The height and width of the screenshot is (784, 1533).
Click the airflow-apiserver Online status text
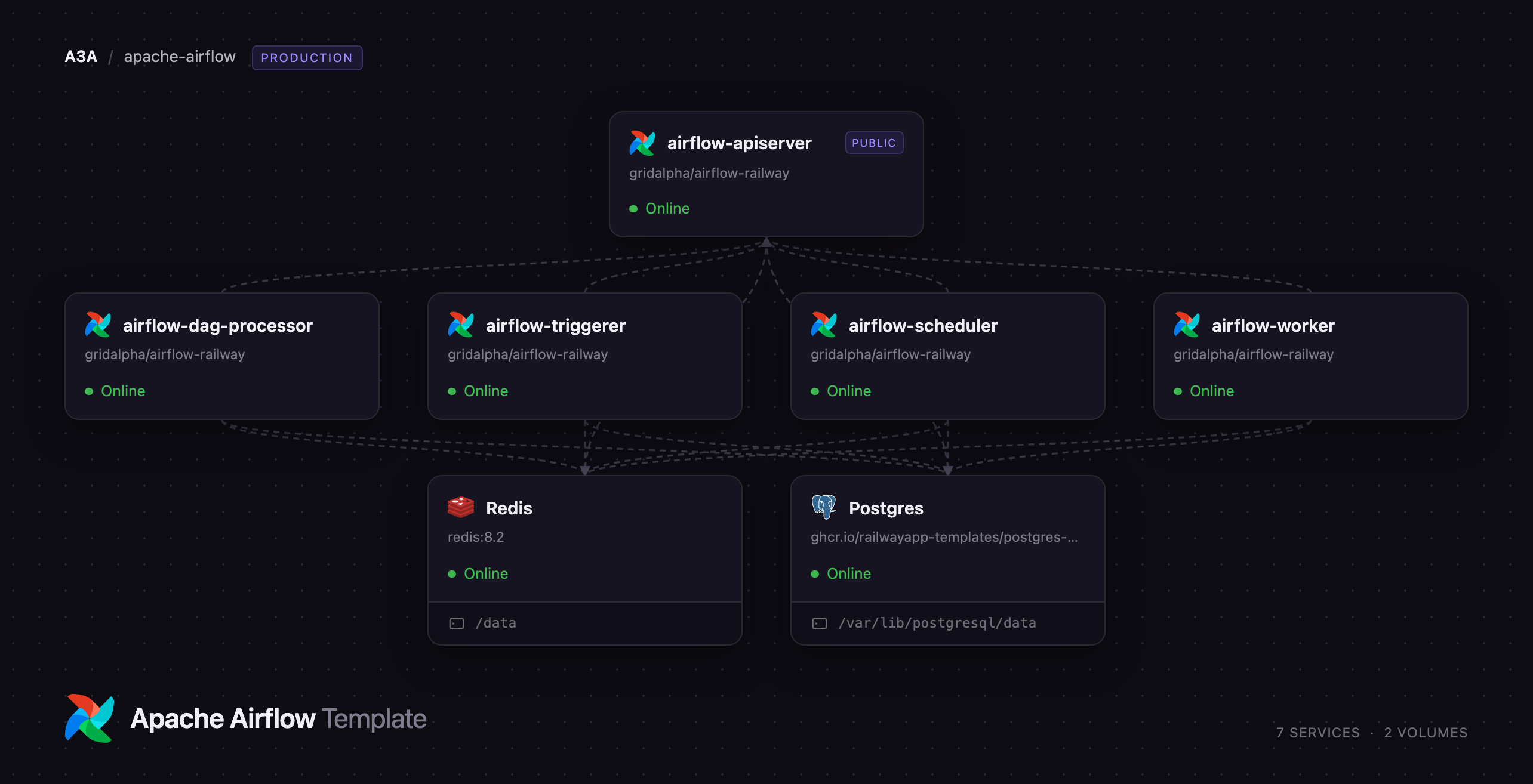pos(667,209)
